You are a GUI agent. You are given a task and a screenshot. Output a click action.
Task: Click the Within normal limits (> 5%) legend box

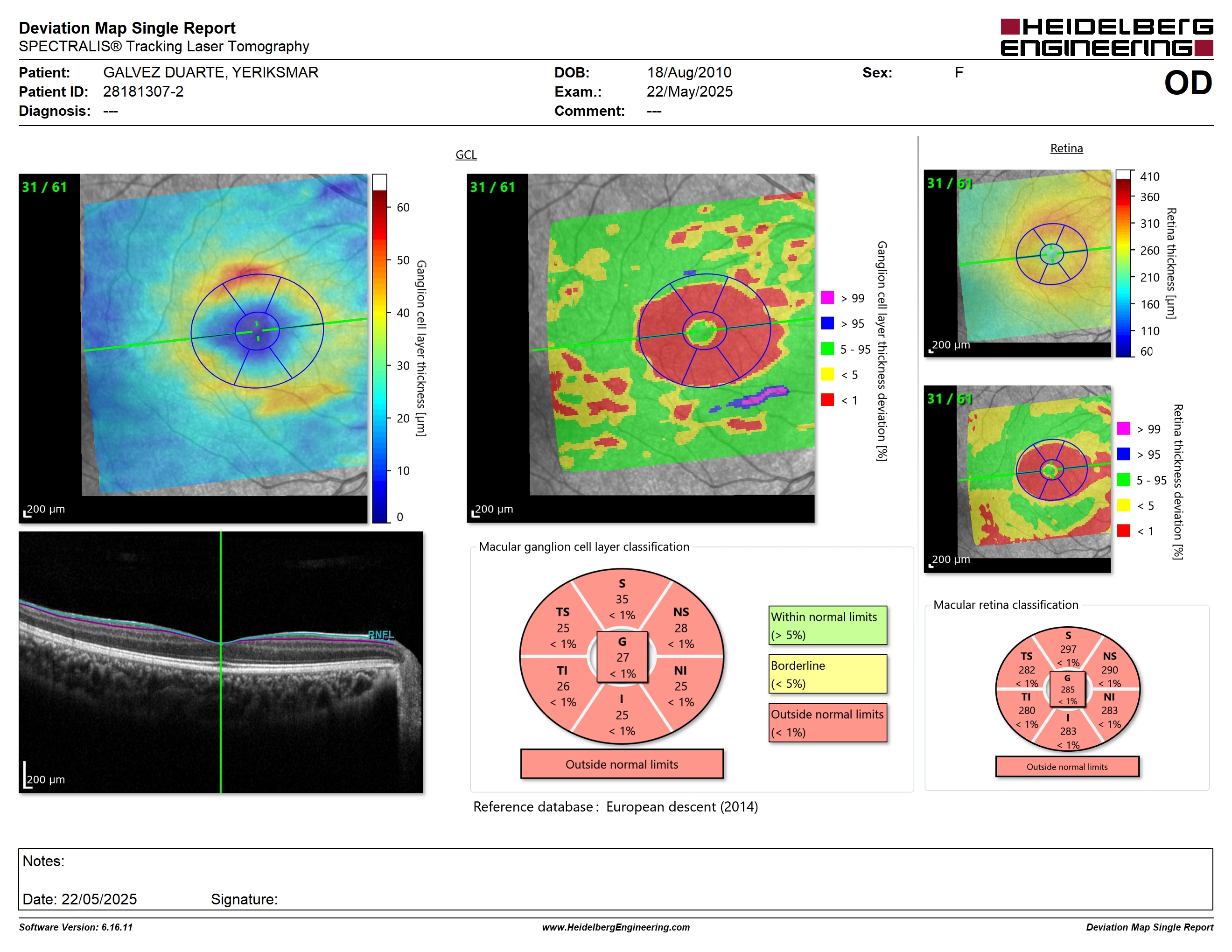click(x=827, y=625)
